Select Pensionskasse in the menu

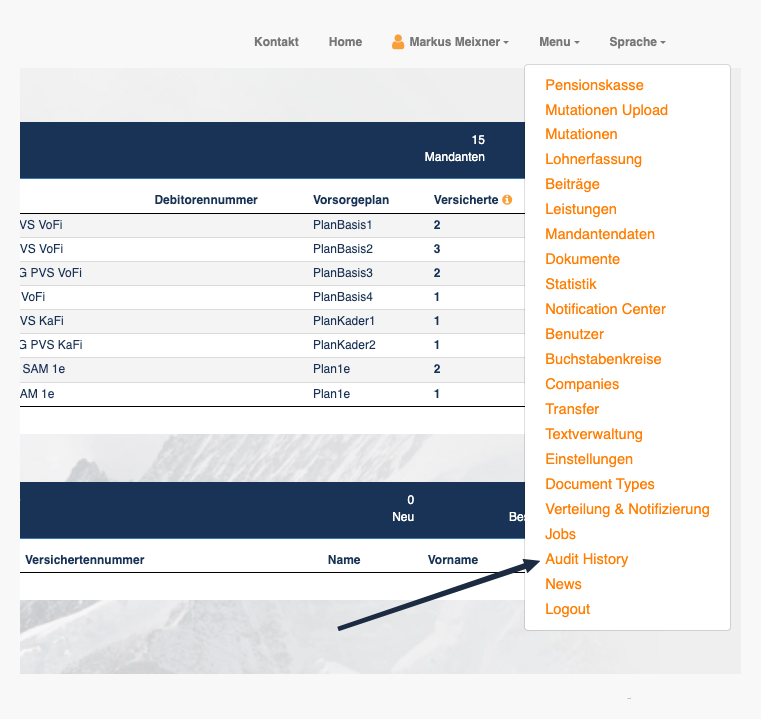tap(594, 85)
